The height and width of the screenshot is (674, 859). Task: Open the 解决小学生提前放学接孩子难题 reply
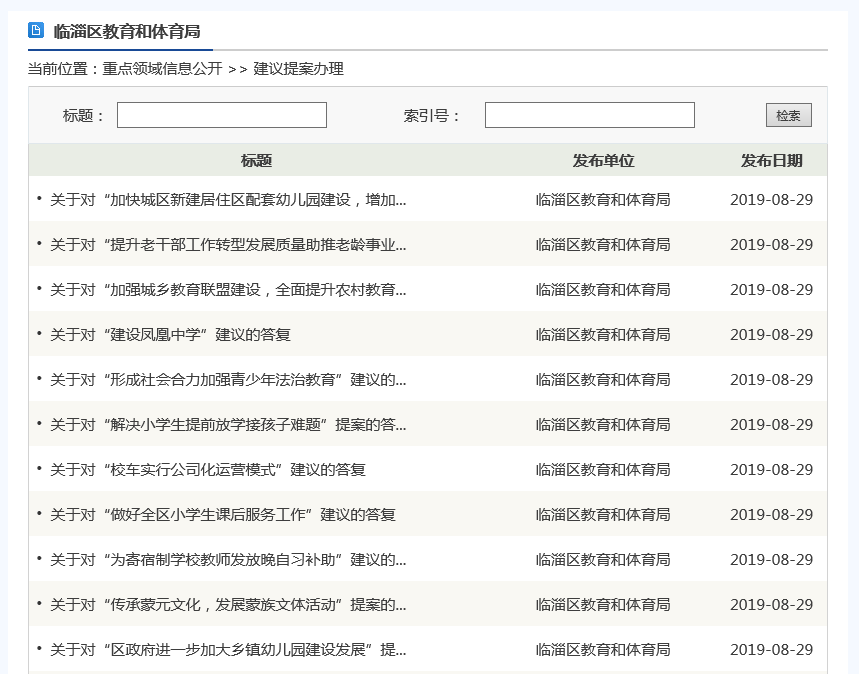click(x=228, y=425)
